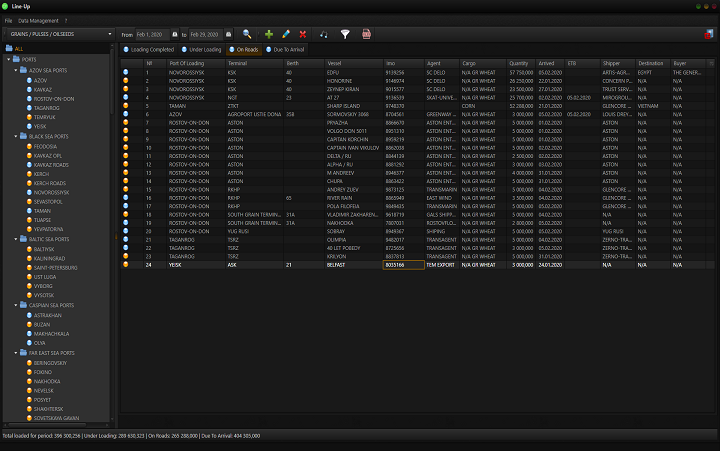The width and height of the screenshot is (720, 451).
Task: Click the AGROPORT USTIE DONA terminal cell
Action: click(255, 114)
